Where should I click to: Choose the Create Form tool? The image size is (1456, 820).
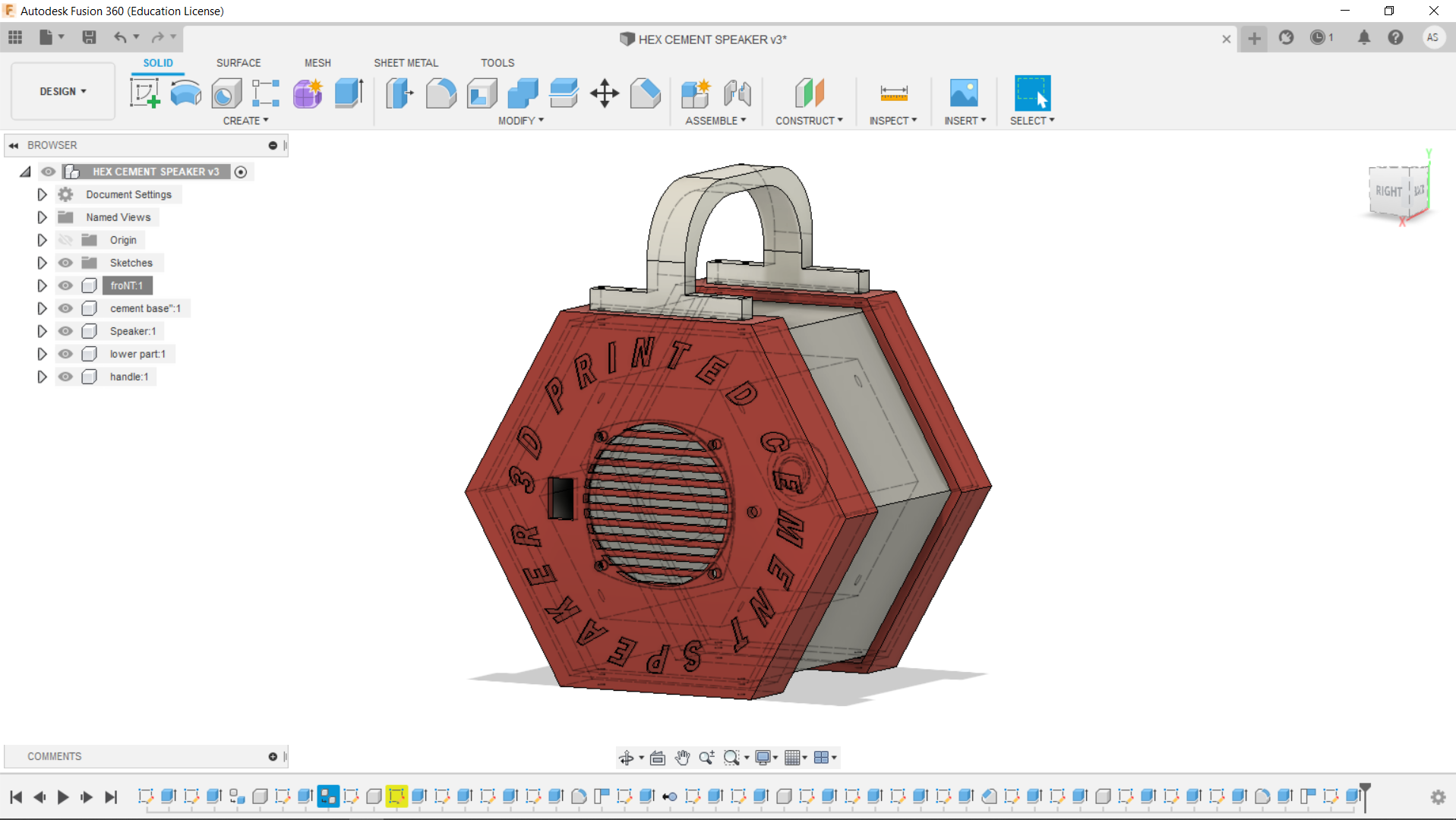click(308, 93)
